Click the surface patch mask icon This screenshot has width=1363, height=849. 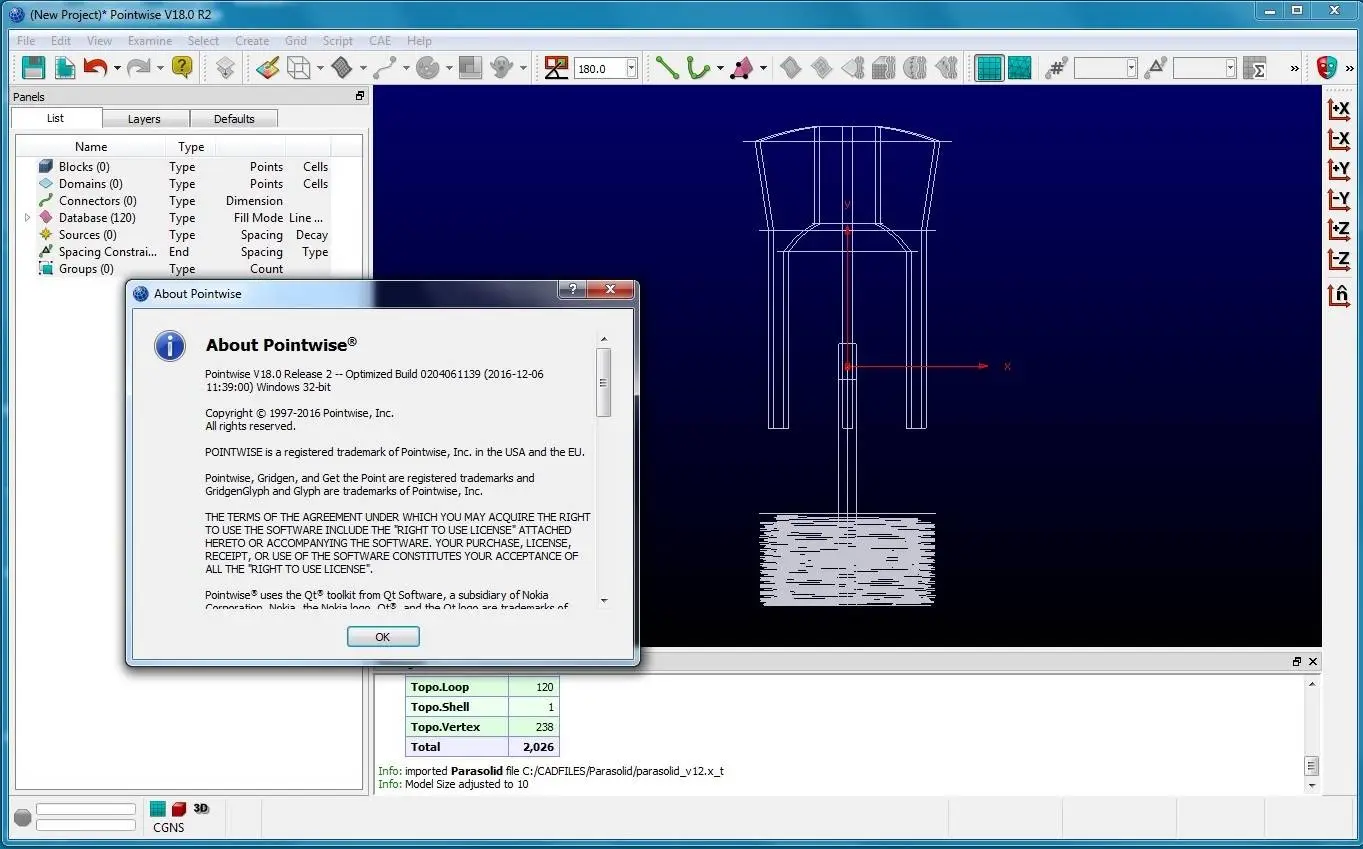pyautogui.click(x=342, y=68)
